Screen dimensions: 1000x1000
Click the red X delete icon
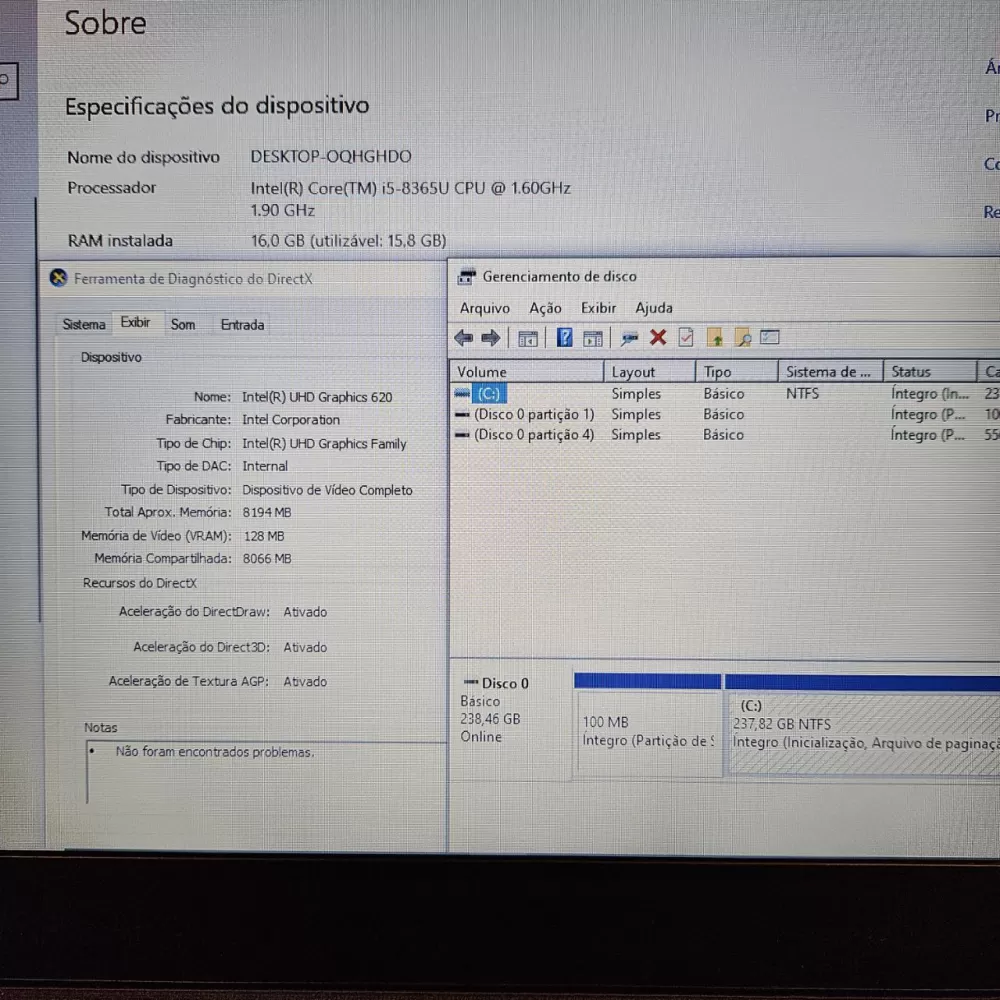658,337
